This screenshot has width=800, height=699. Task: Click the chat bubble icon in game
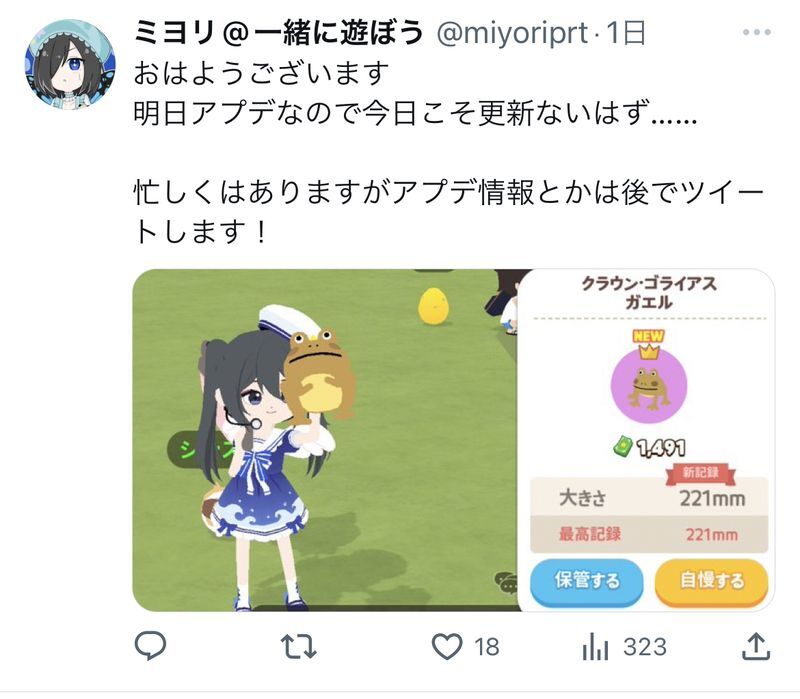coord(506,582)
